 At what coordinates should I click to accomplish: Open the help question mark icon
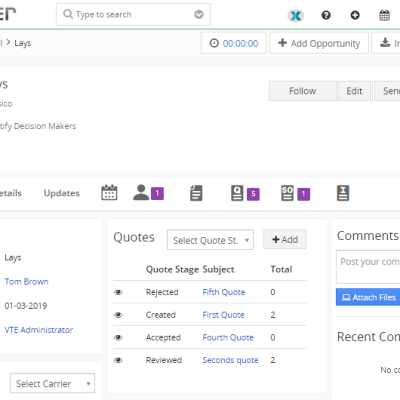[326, 15]
